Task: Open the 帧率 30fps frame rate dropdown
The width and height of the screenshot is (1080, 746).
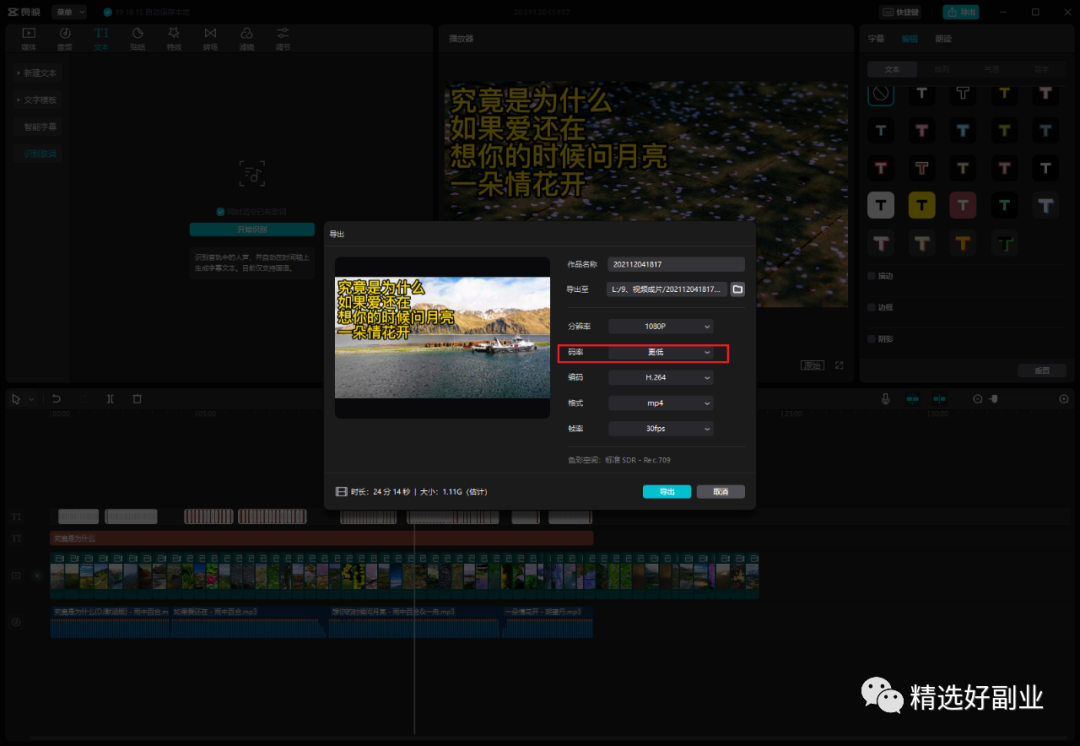Action: (x=661, y=429)
